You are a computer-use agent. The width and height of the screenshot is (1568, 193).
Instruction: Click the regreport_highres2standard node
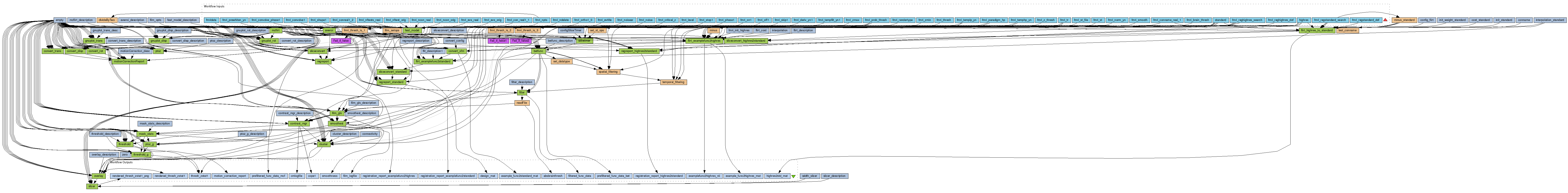point(639,51)
